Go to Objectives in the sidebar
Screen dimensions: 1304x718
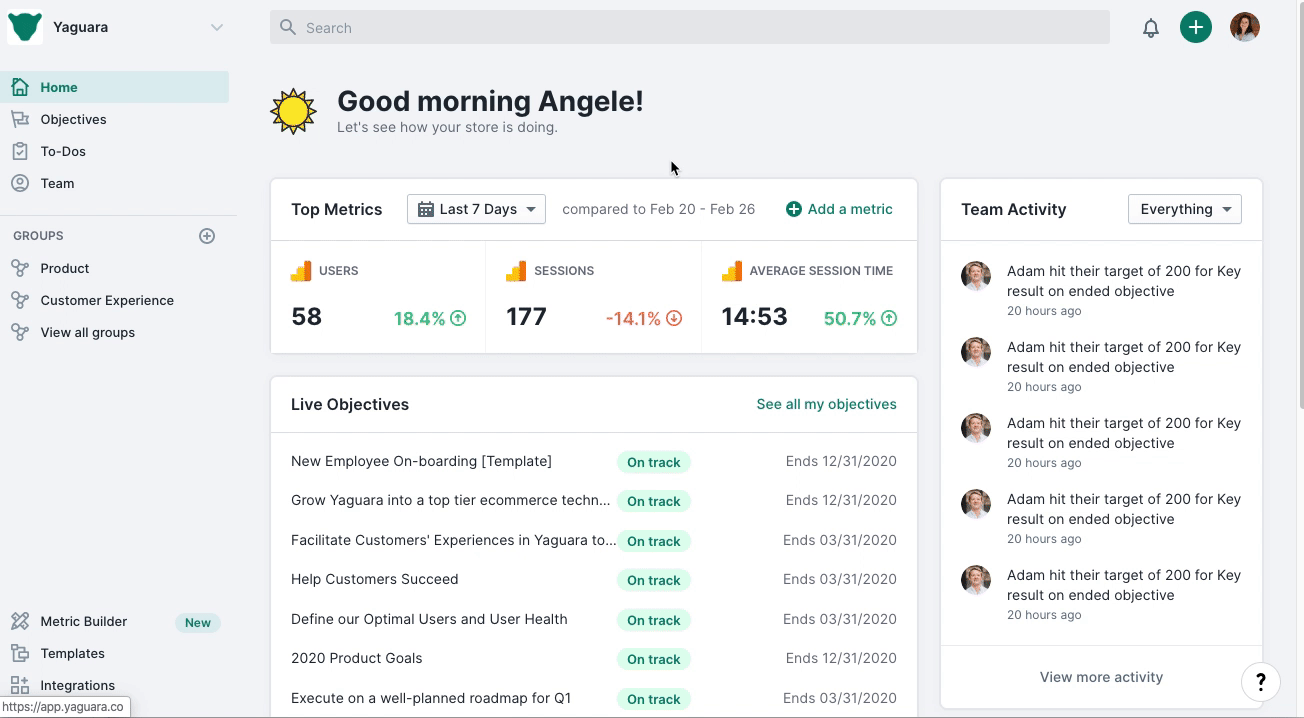coord(73,119)
